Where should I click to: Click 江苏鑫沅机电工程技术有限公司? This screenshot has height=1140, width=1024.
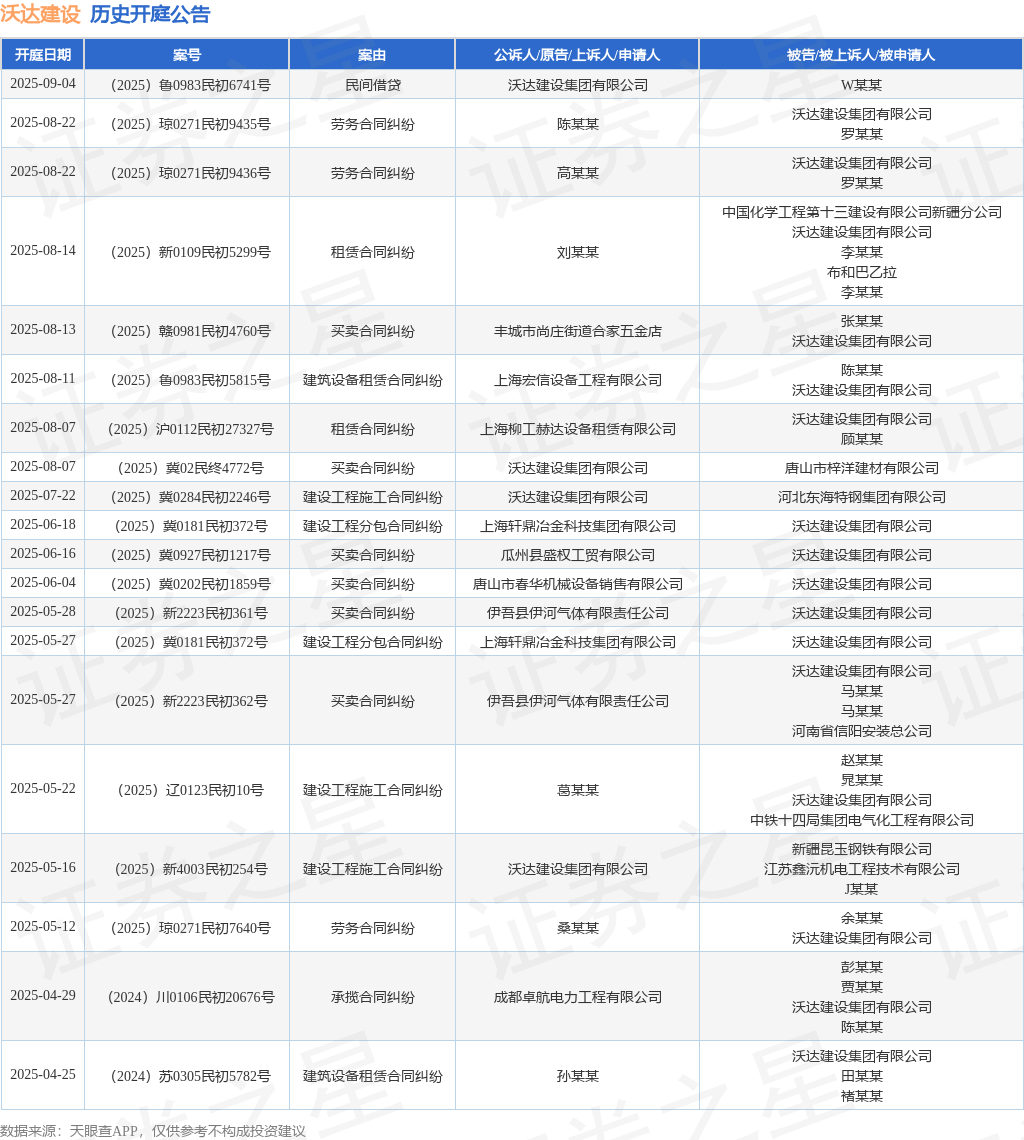[x=861, y=870]
